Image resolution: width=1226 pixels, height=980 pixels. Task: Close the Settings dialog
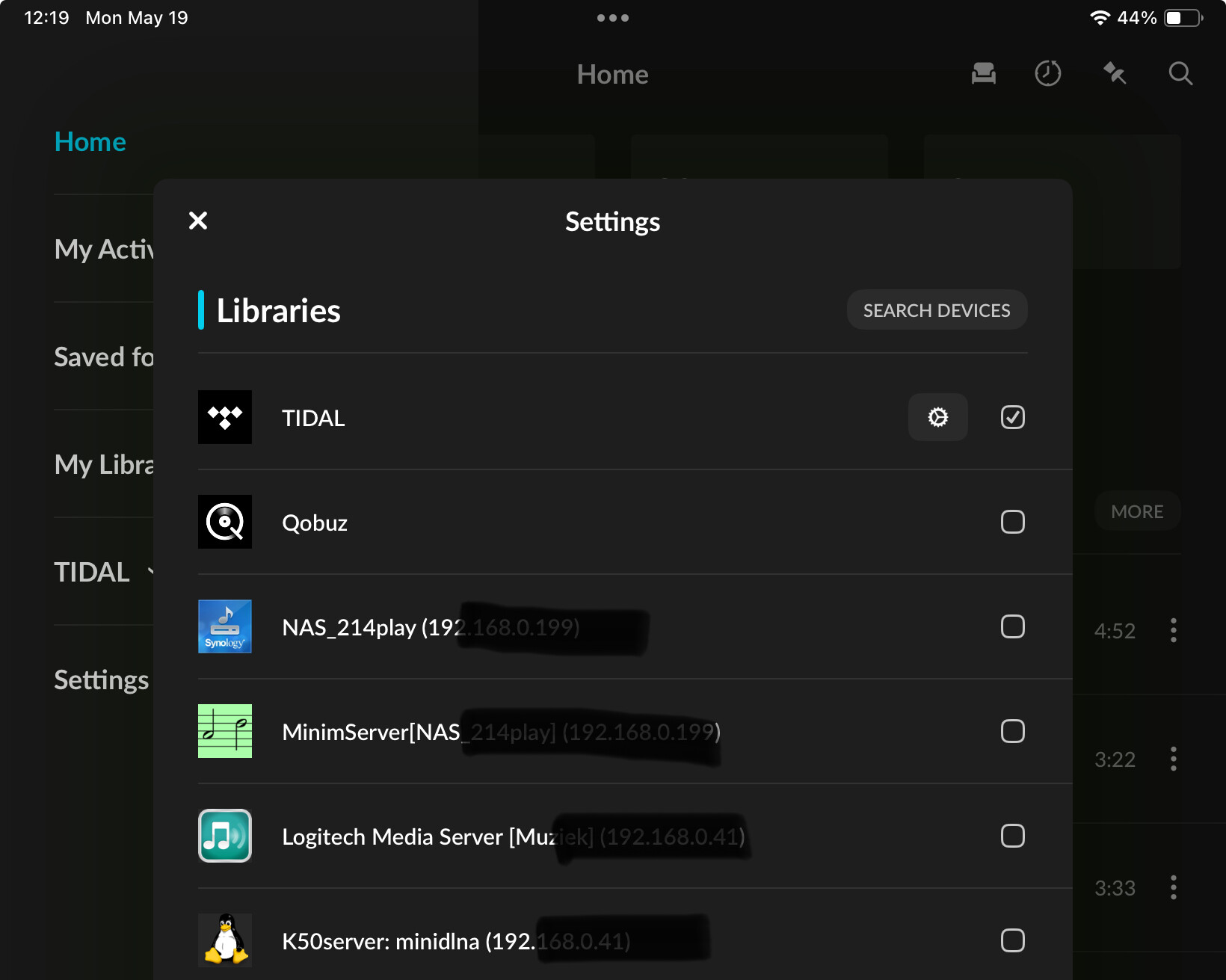tap(198, 221)
